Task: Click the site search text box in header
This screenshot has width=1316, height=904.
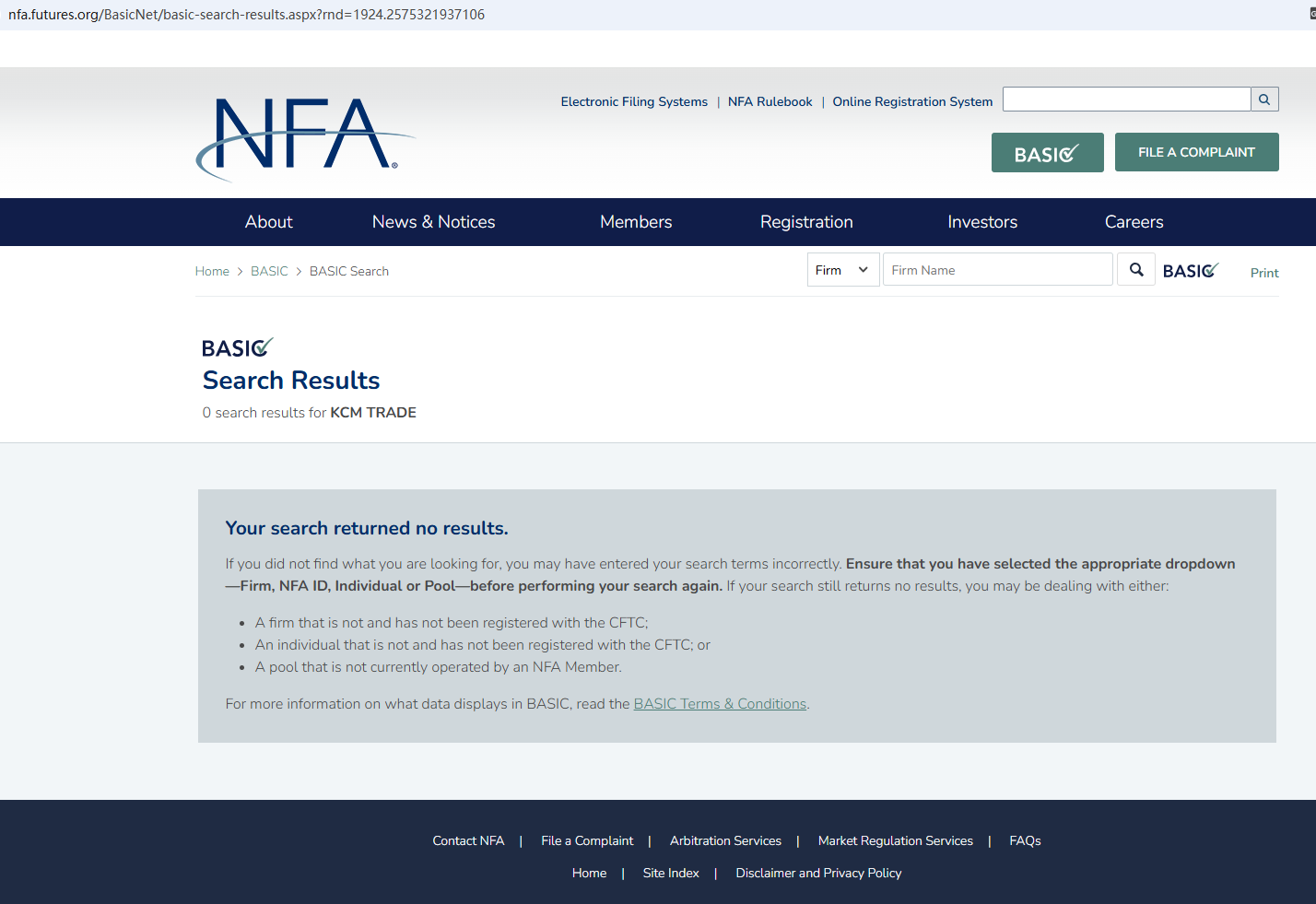Action: coord(1126,100)
